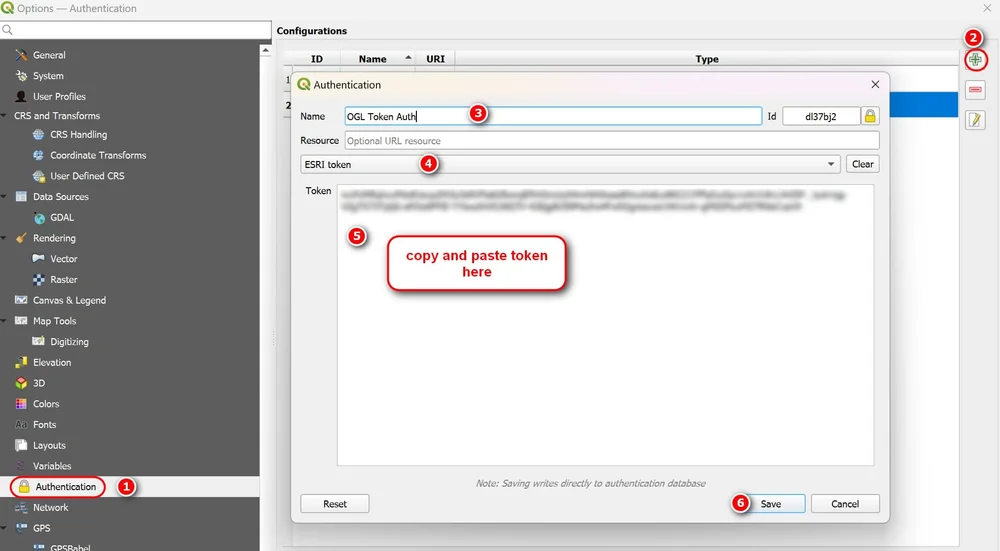Image resolution: width=1000 pixels, height=551 pixels.
Task: Collapse the Map Tools tree group
Action: [x=4, y=321]
